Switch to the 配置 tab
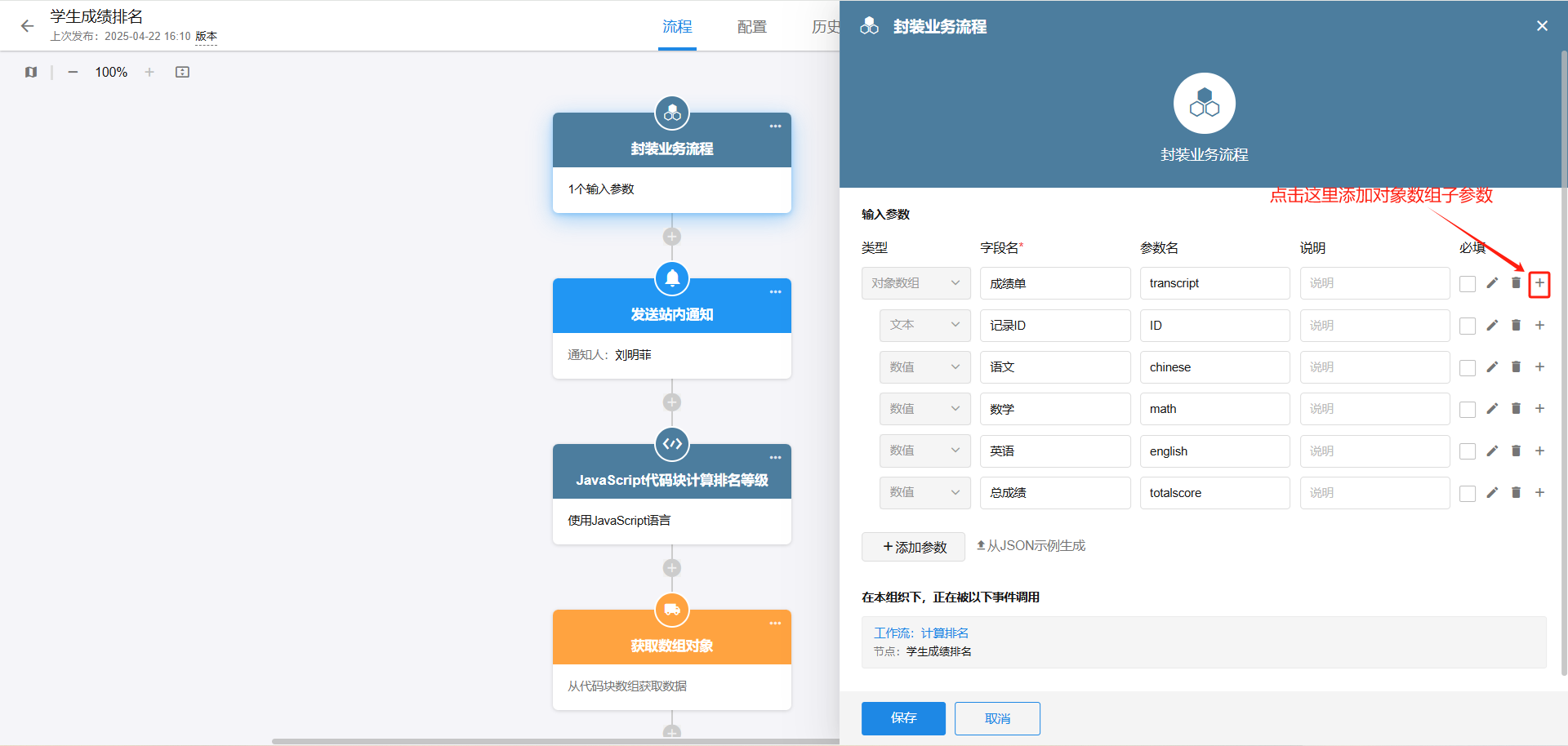1568x746 pixels. (751, 27)
